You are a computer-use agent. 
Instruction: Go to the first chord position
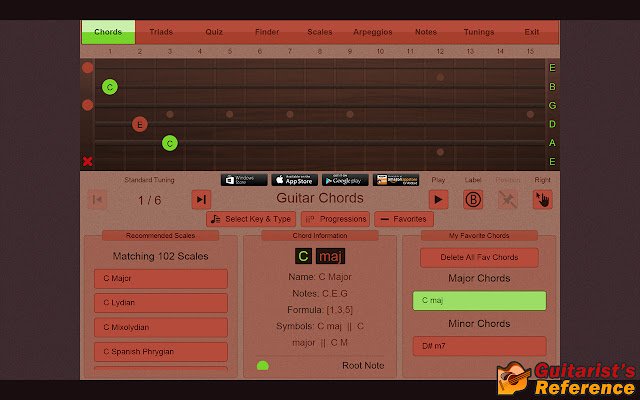(97, 200)
